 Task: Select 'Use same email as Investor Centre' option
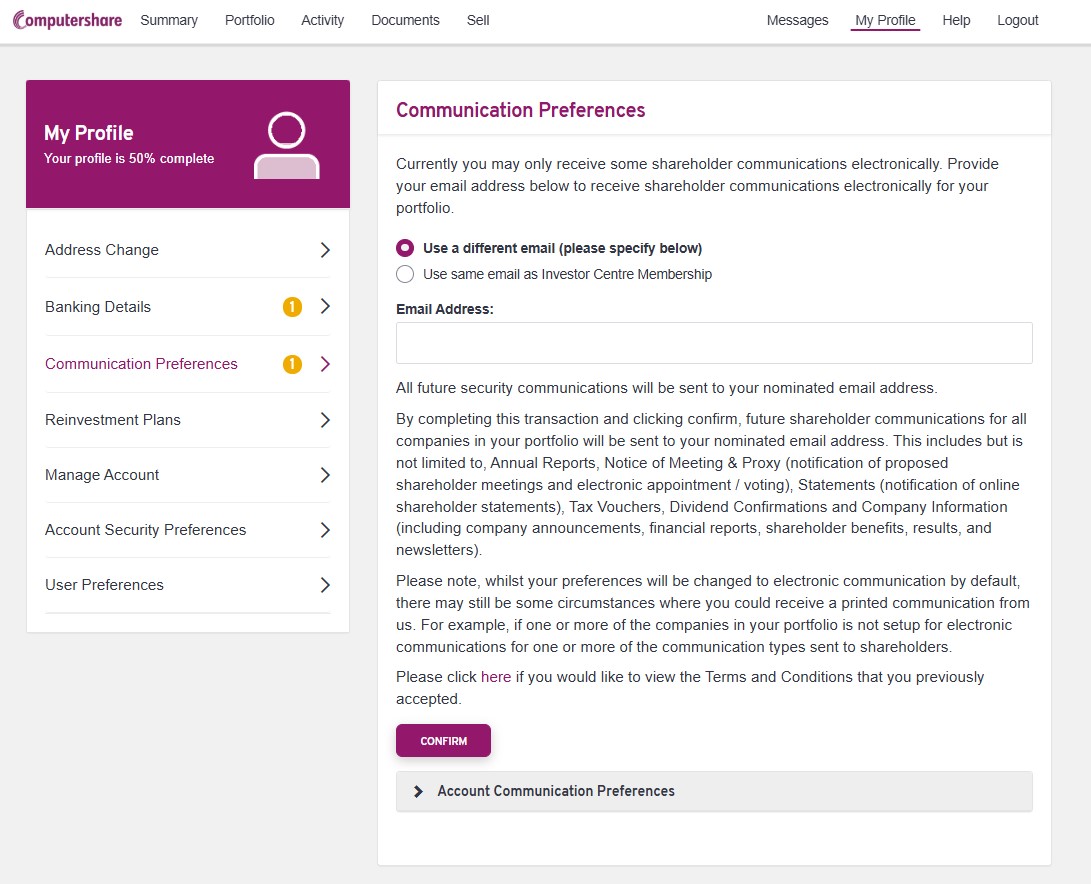[x=405, y=274]
